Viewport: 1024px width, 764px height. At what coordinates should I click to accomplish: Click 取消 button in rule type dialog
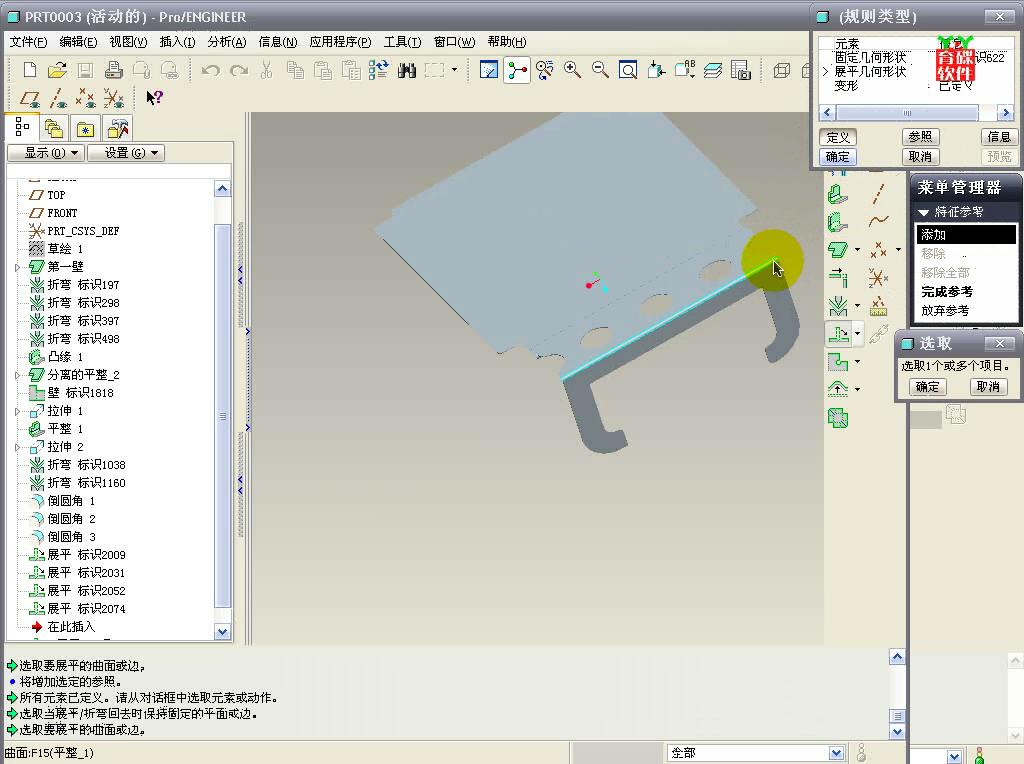[920, 157]
